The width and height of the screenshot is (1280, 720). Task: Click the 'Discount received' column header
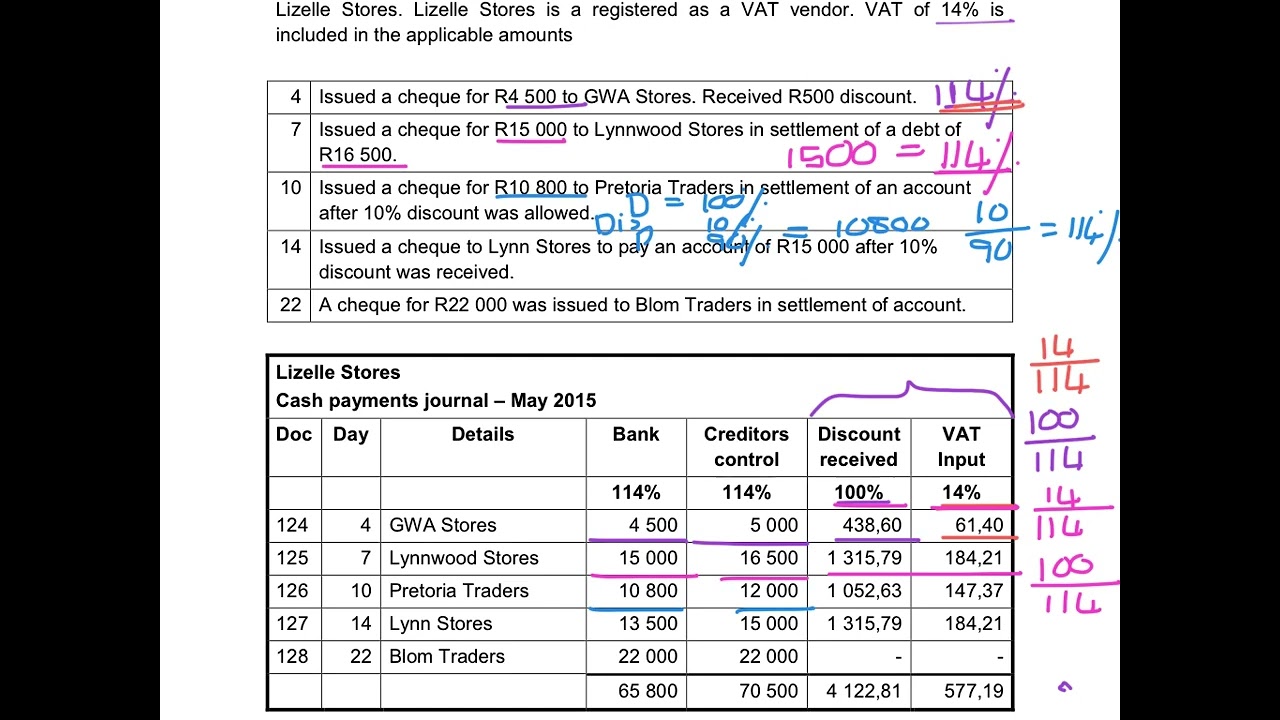click(859, 447)
